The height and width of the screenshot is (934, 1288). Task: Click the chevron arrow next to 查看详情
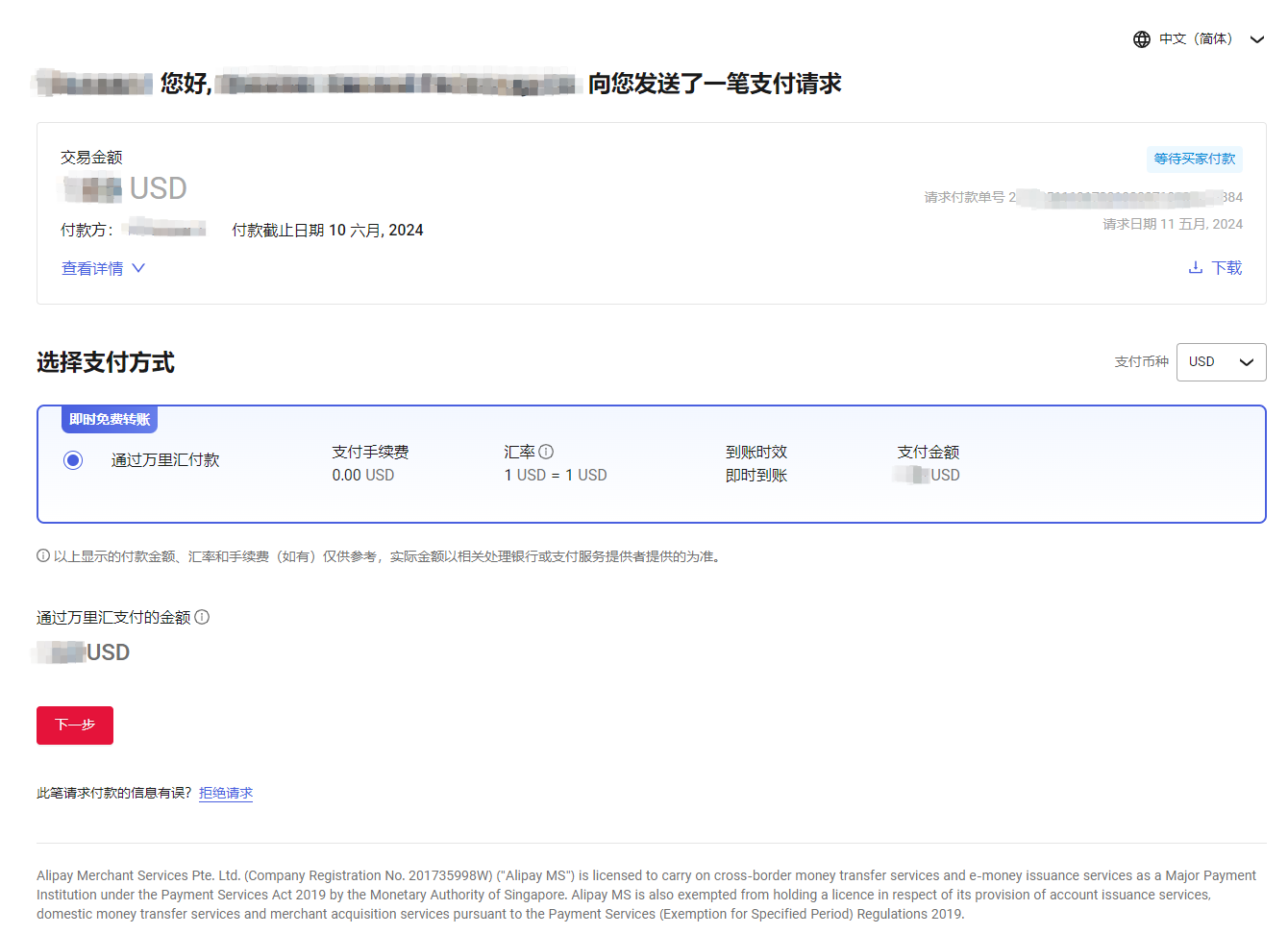point(137,268)
